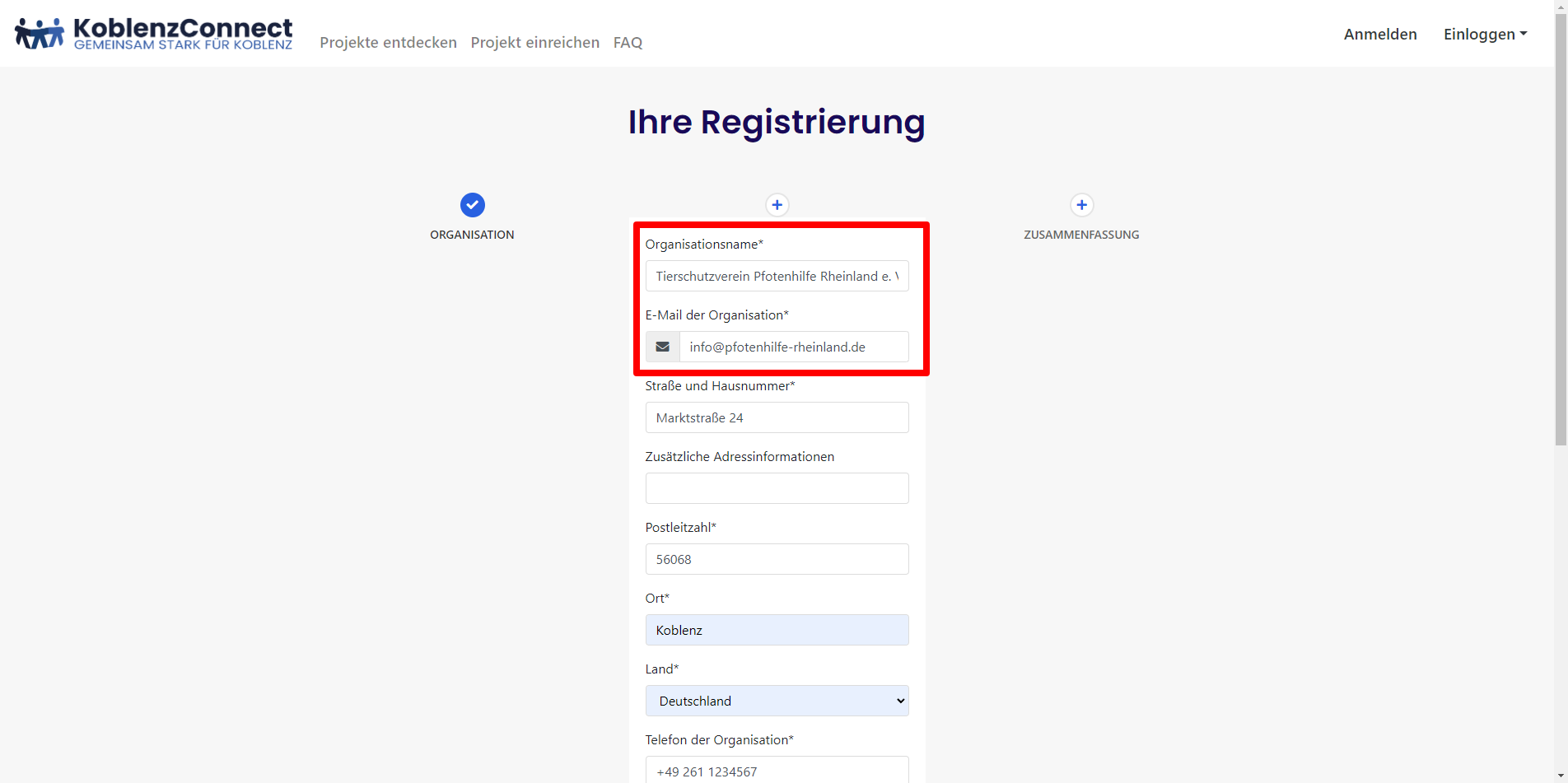Click the Telefon der Organisation field
The width and height of the screenshot is (1568, 783).
point(777,771)
